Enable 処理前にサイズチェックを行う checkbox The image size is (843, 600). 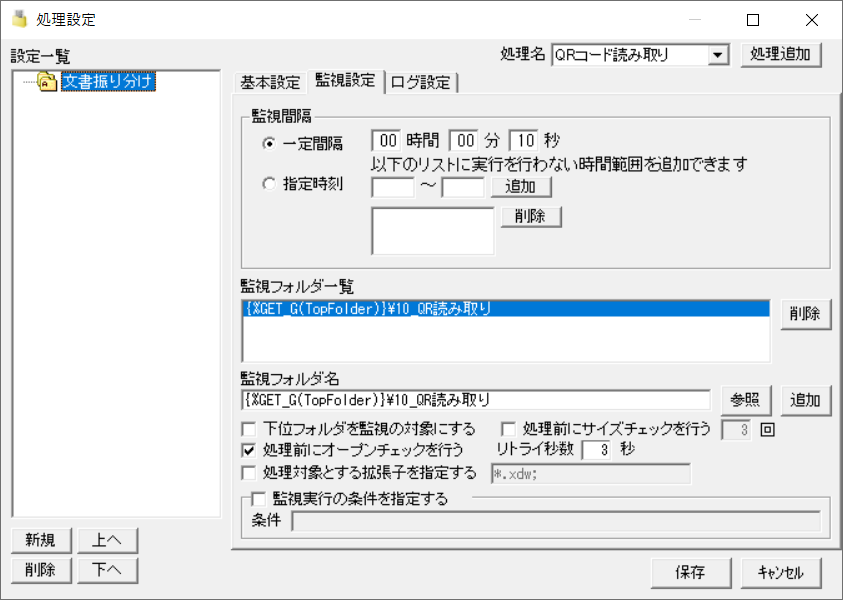tap(509, 430)
